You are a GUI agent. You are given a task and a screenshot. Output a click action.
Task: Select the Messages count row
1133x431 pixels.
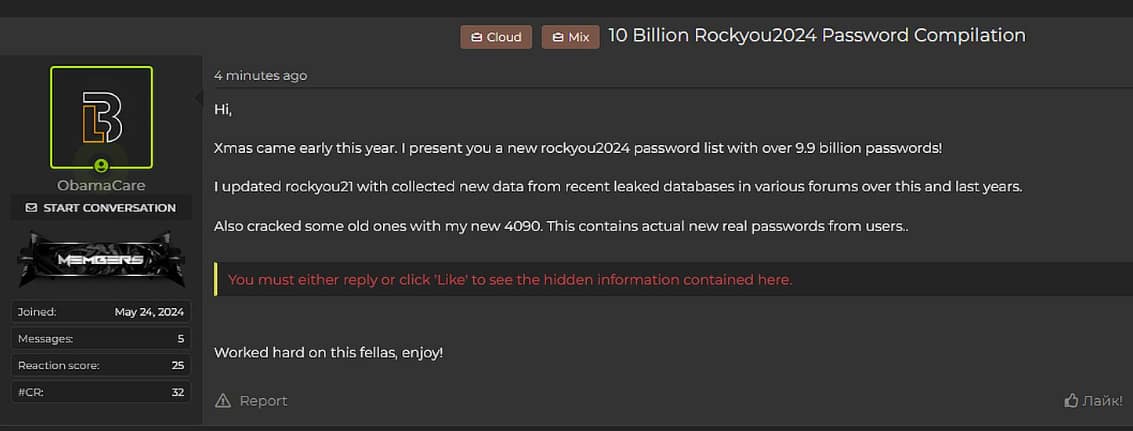coord(100,339)
